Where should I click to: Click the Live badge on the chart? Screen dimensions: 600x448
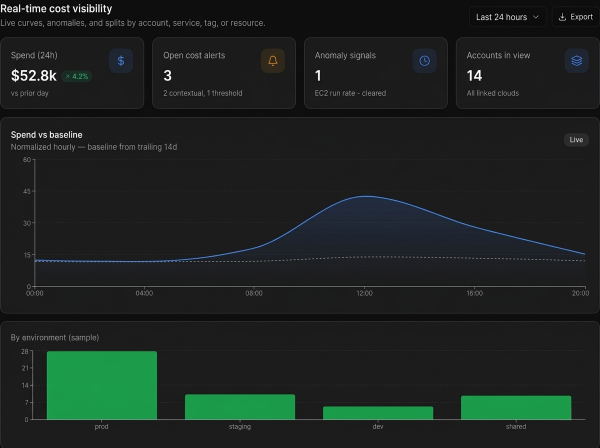pyautogui.click(x=576, y=140)
